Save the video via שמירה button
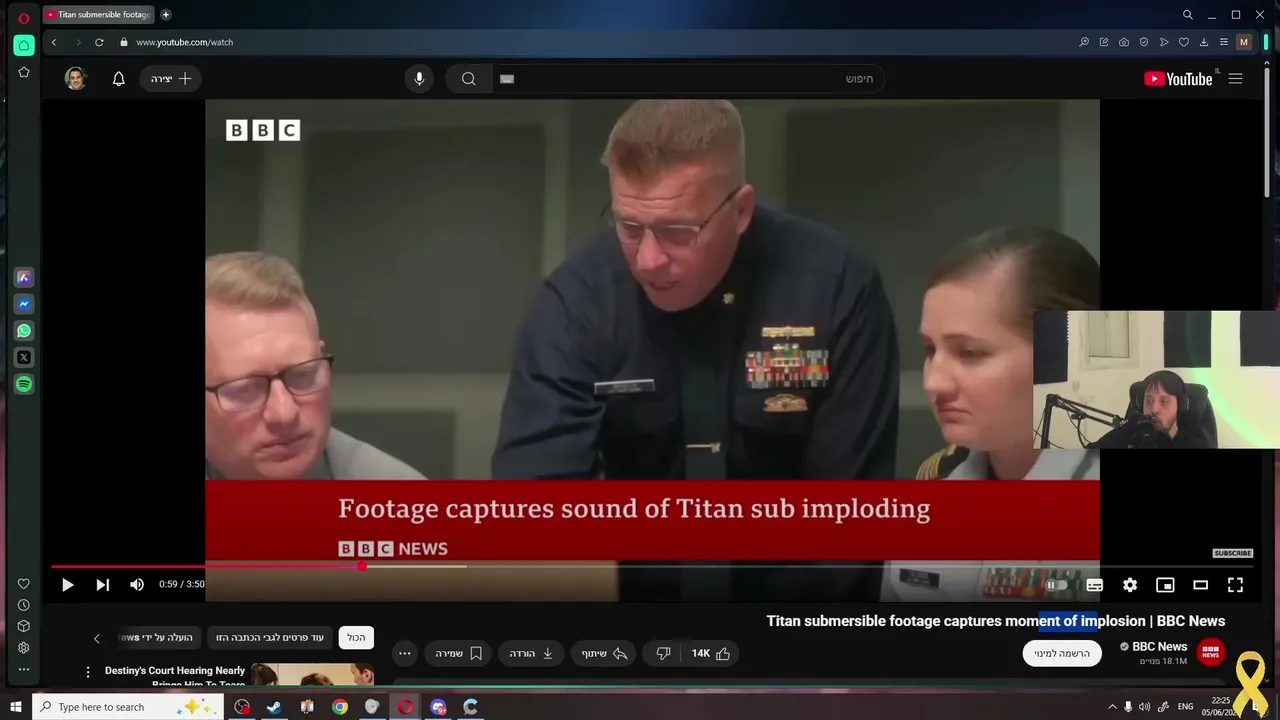The width and height of the screenshot is (1280, 720). pyautogui.click(x=458, y=653)
